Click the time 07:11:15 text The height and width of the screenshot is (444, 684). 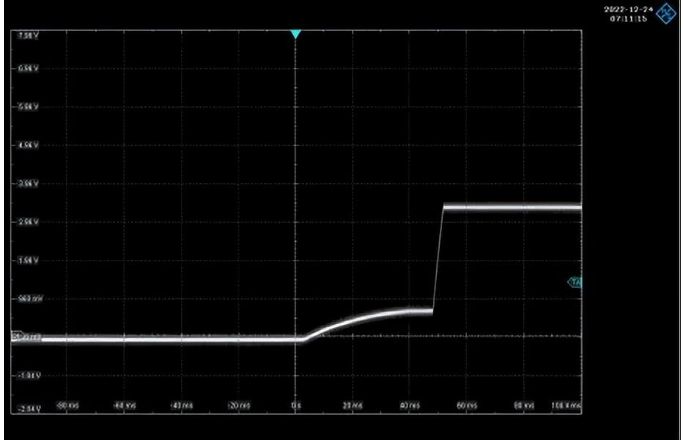(x=629, y=18)
